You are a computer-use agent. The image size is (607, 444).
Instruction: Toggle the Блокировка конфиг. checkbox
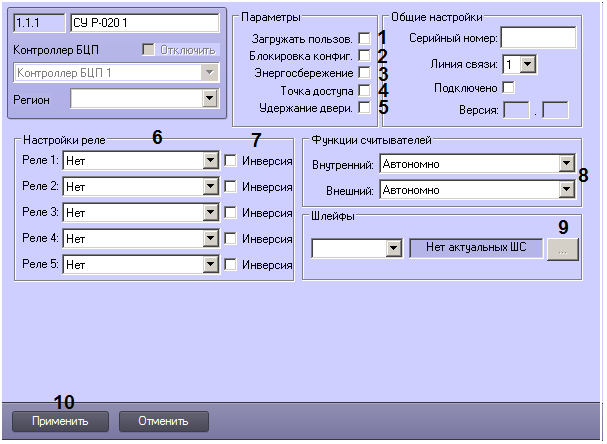[365, 56]
